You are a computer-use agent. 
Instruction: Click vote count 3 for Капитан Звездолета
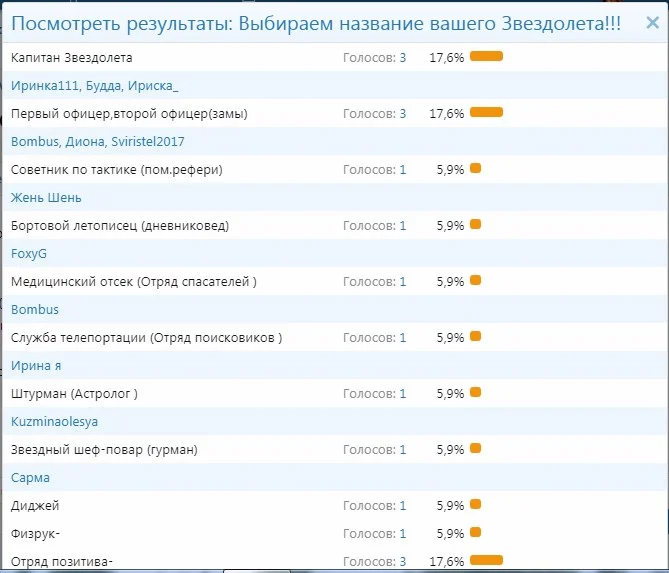[x=403, y=58]
